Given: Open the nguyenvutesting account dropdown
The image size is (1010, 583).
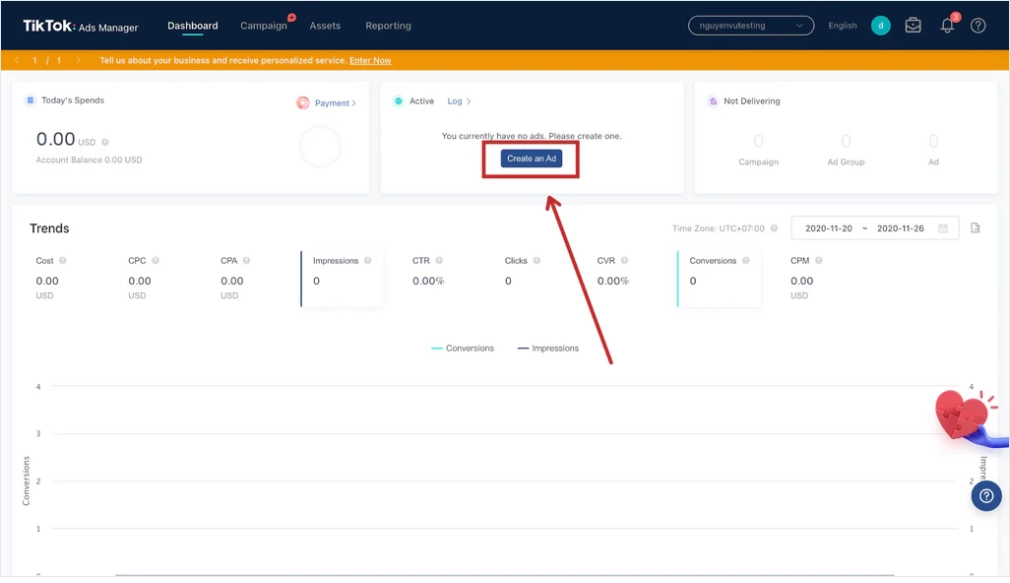Looking at the screenshot, I should 750,26.
